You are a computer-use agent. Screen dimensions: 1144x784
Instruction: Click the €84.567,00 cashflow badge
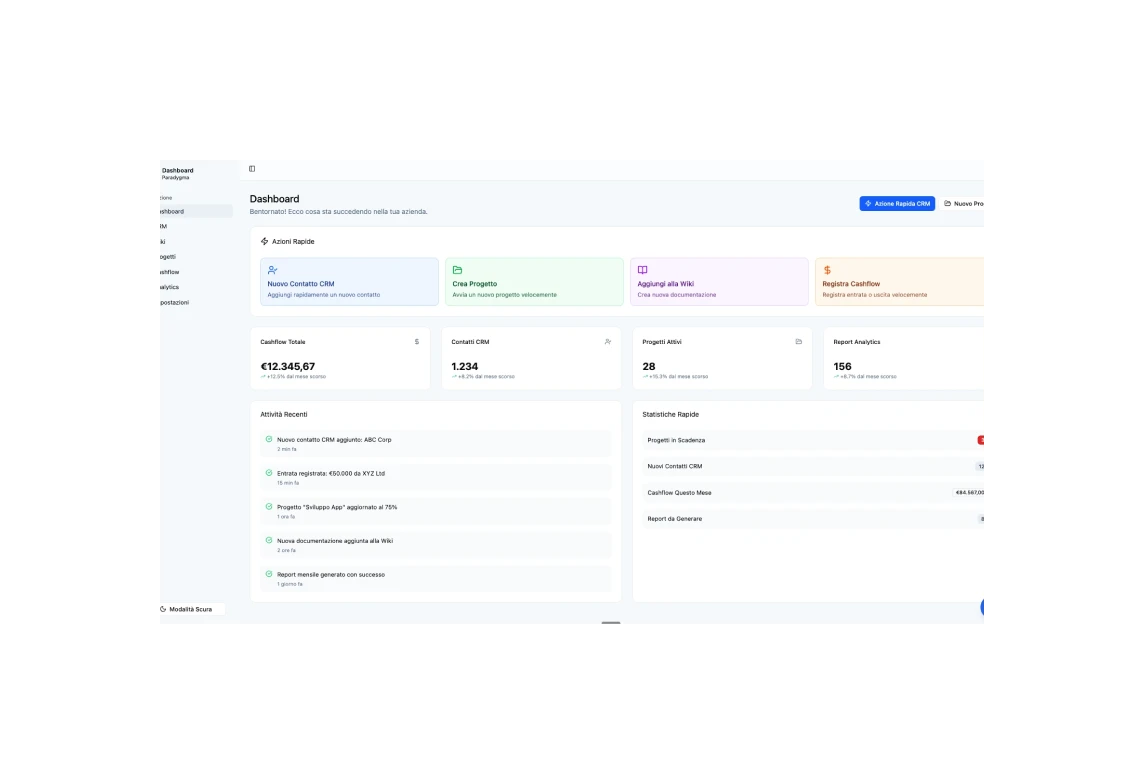[x=969, y=492]
